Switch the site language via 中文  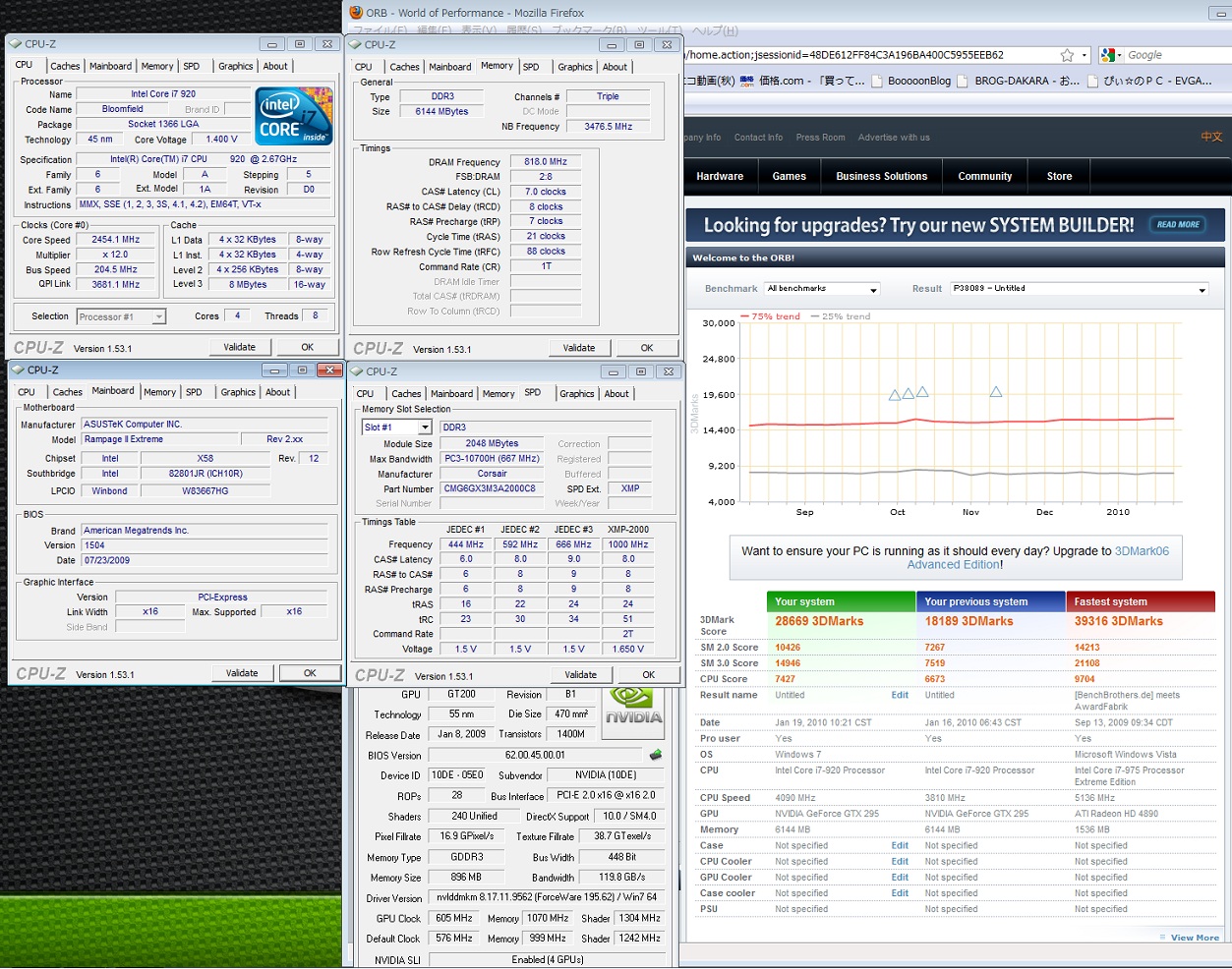click(x=1211, y=137)
